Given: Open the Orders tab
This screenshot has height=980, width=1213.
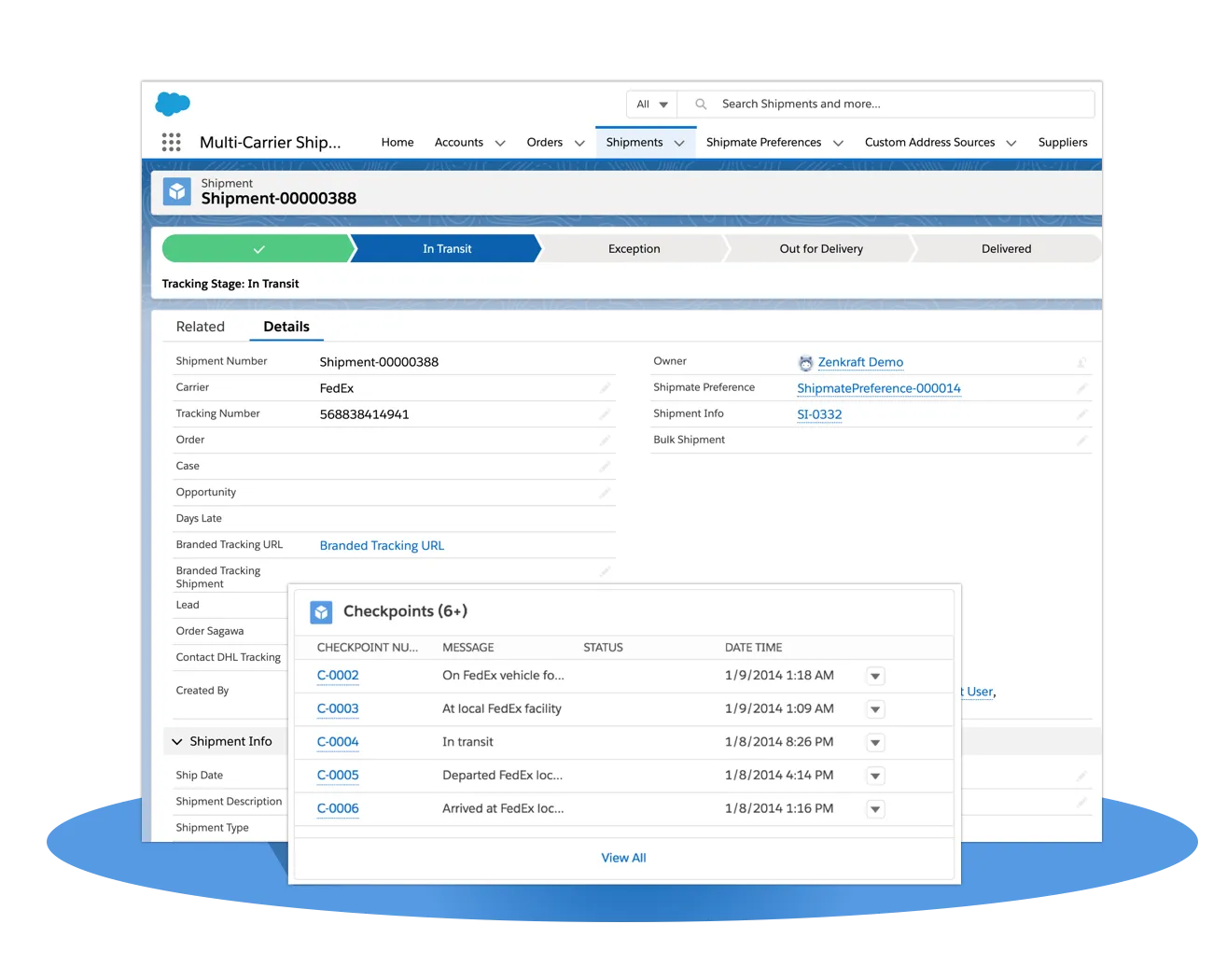Looking at the screenshot, I should pyautogui.click(x=545, y=142).
